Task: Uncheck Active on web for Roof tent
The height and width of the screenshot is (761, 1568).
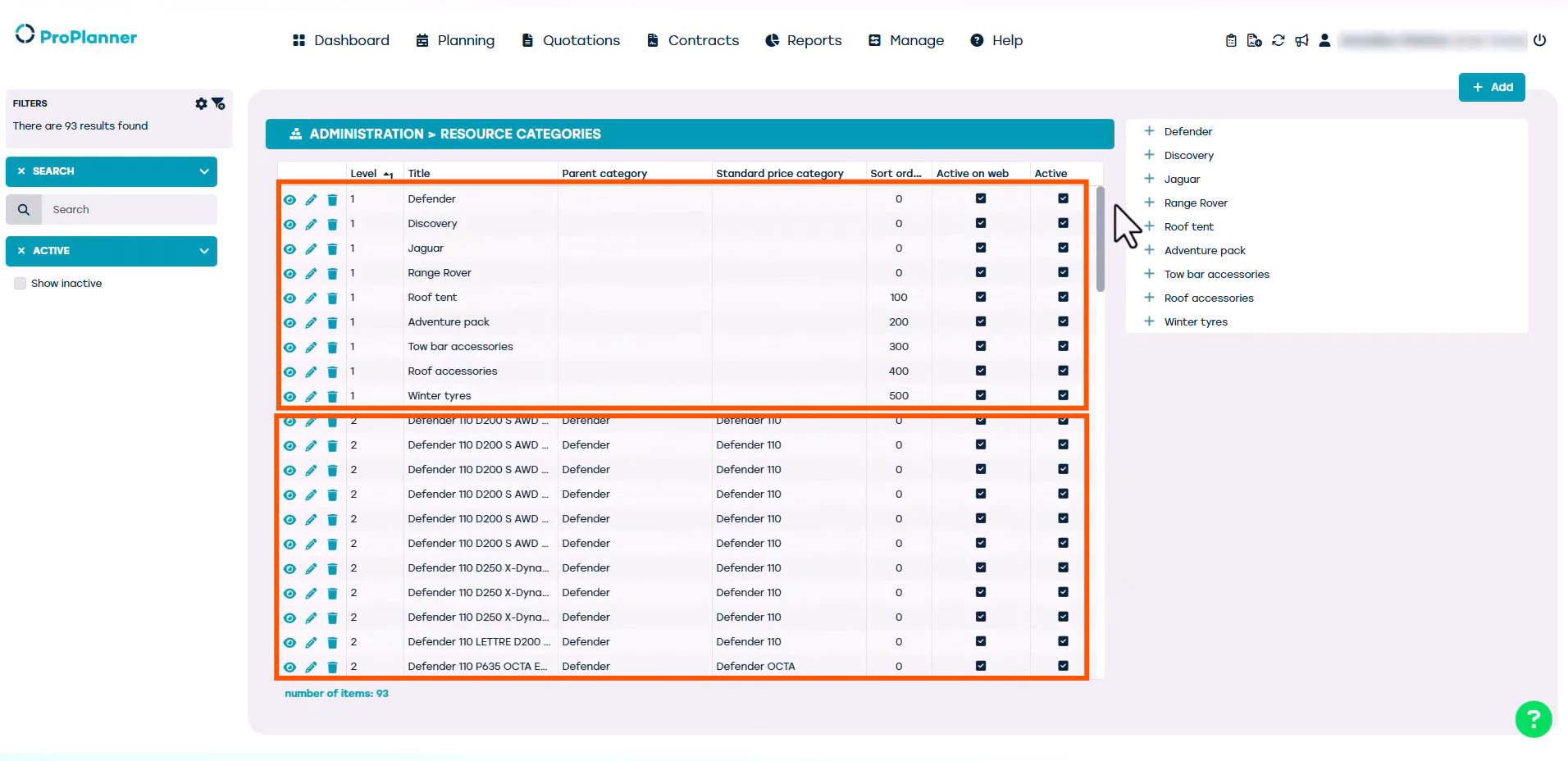Action: tap(981, 297)
